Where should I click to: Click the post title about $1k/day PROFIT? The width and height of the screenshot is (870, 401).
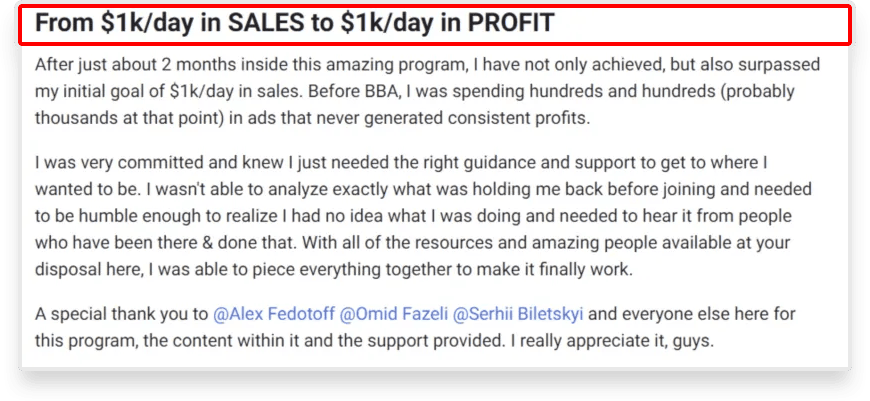tap(295, 23)
